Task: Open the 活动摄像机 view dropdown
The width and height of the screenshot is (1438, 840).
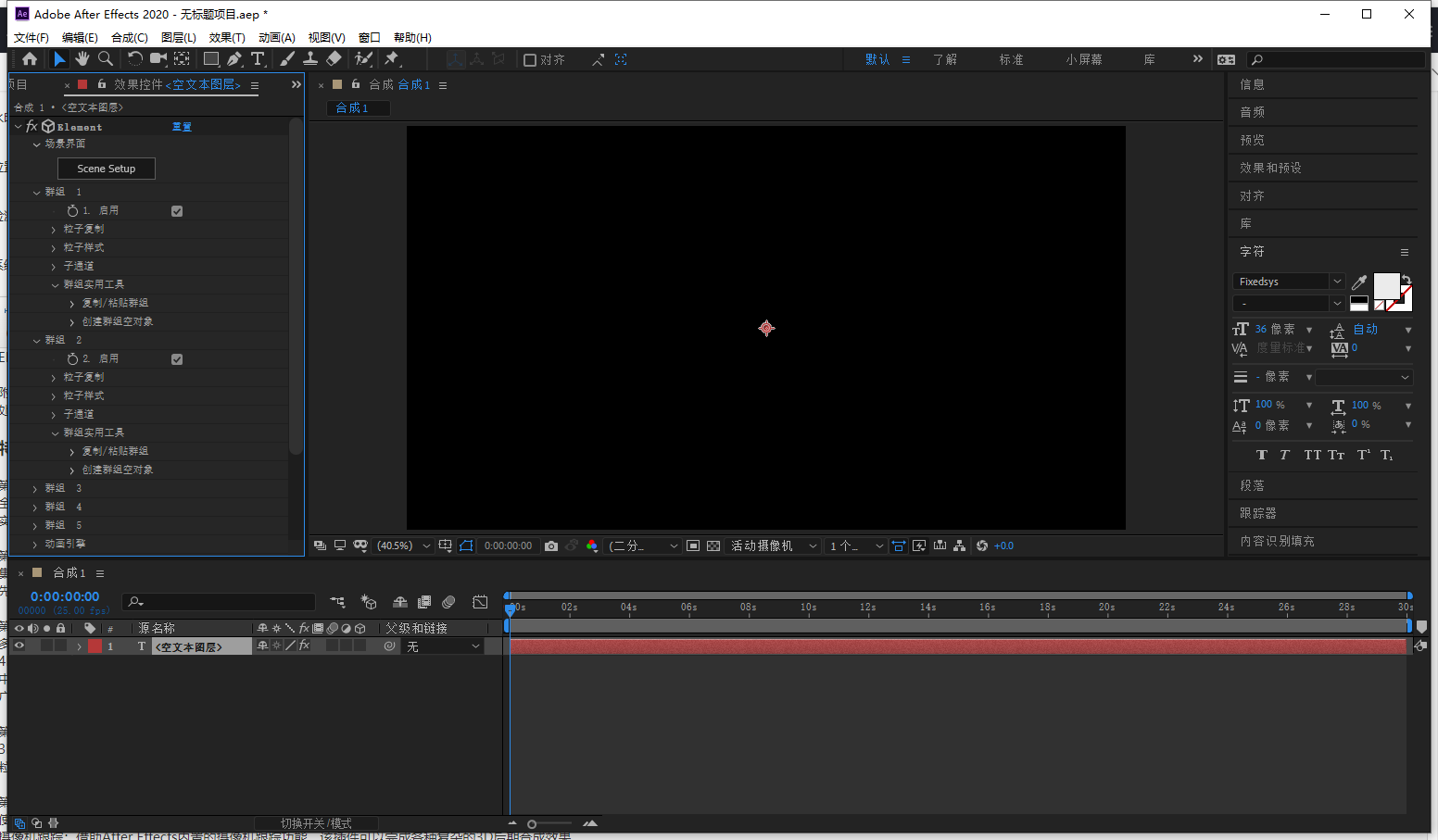Action: (x=774, y=546)
